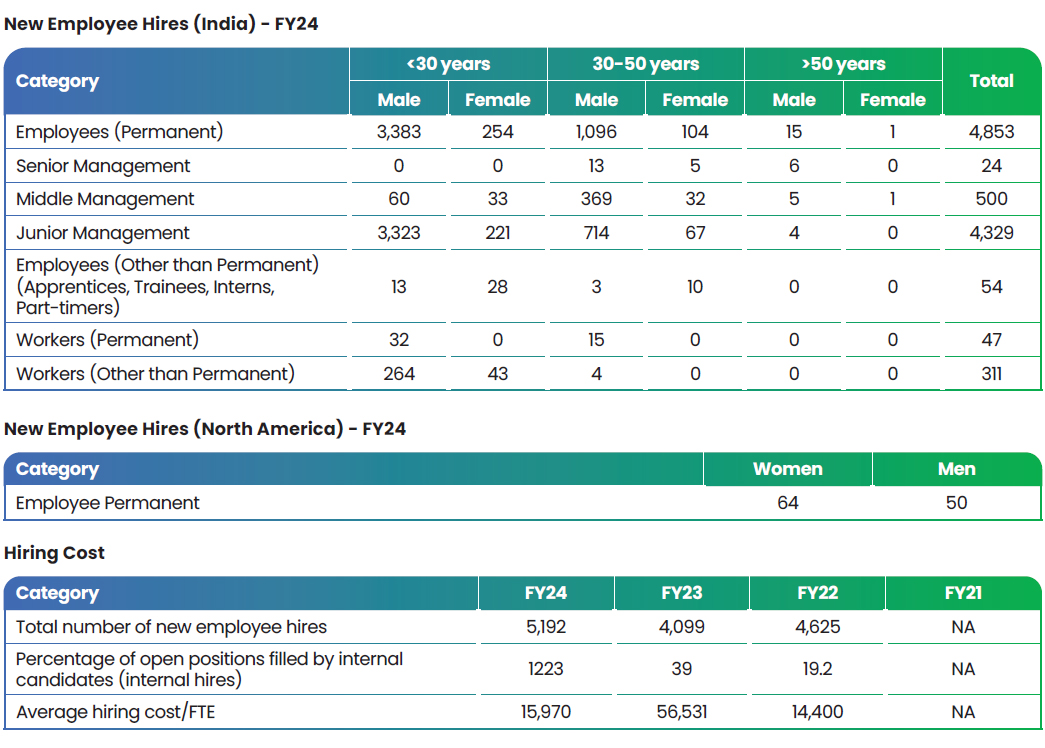Select the '>50 years' column header

click(843, 64)
